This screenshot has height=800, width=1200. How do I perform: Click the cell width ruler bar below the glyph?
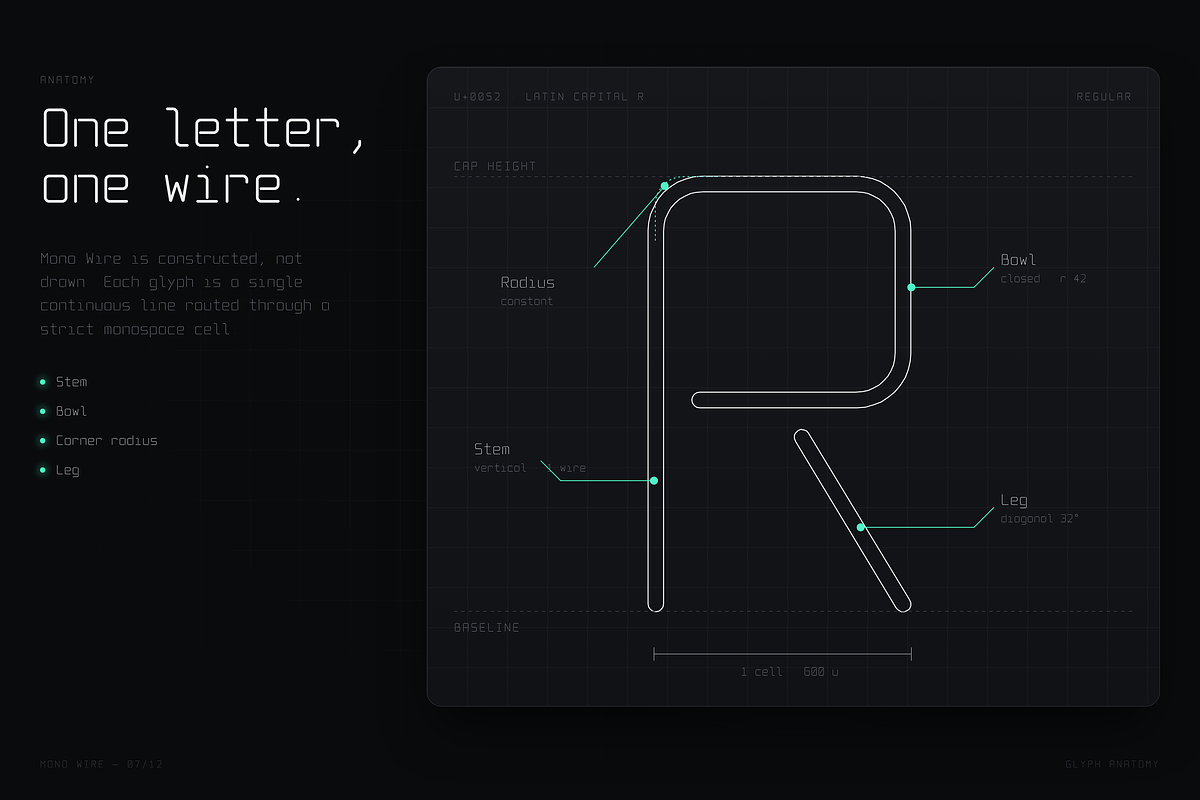pyautogui.click(x=782, y=654)
